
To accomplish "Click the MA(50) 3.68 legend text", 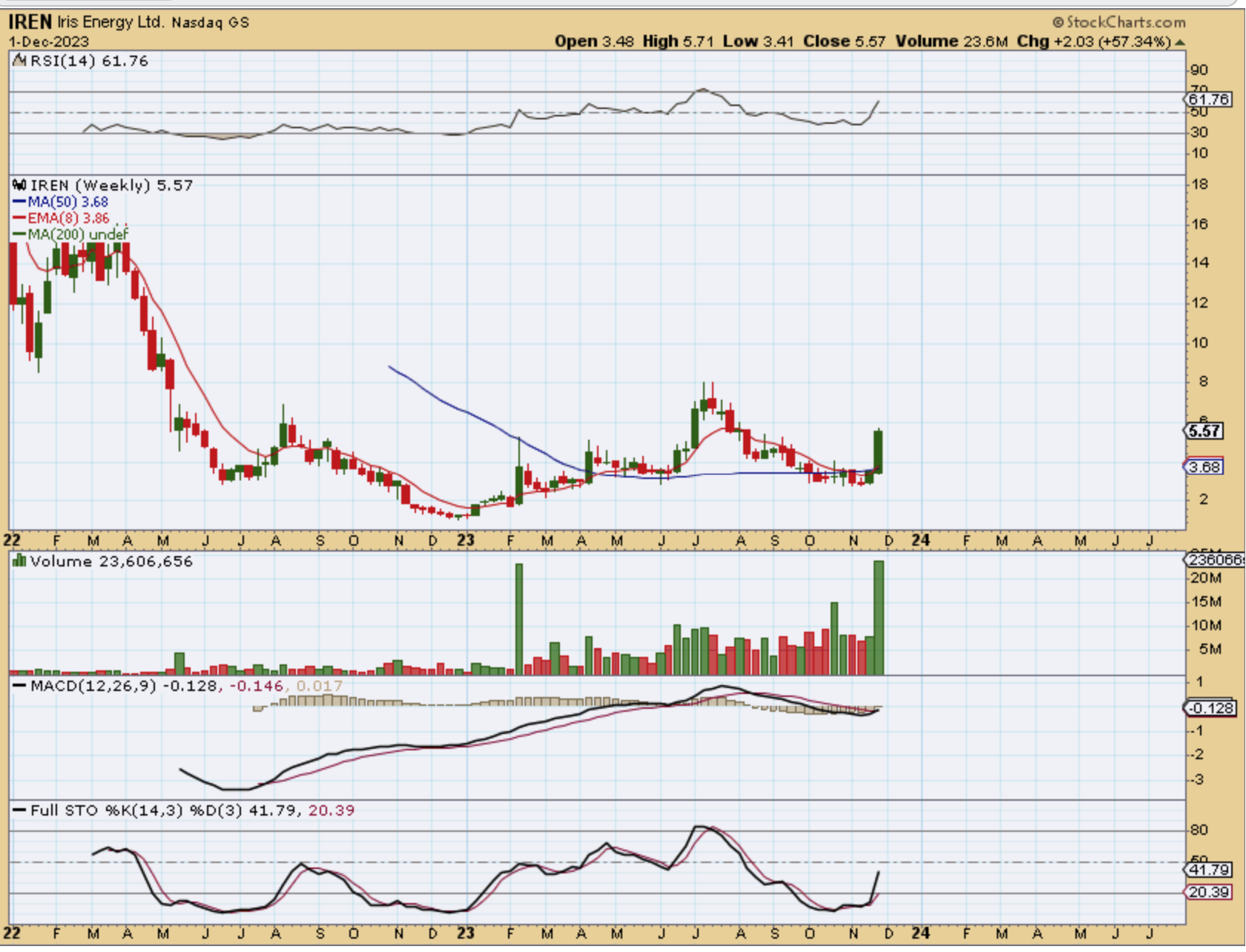I will (67, 202).
